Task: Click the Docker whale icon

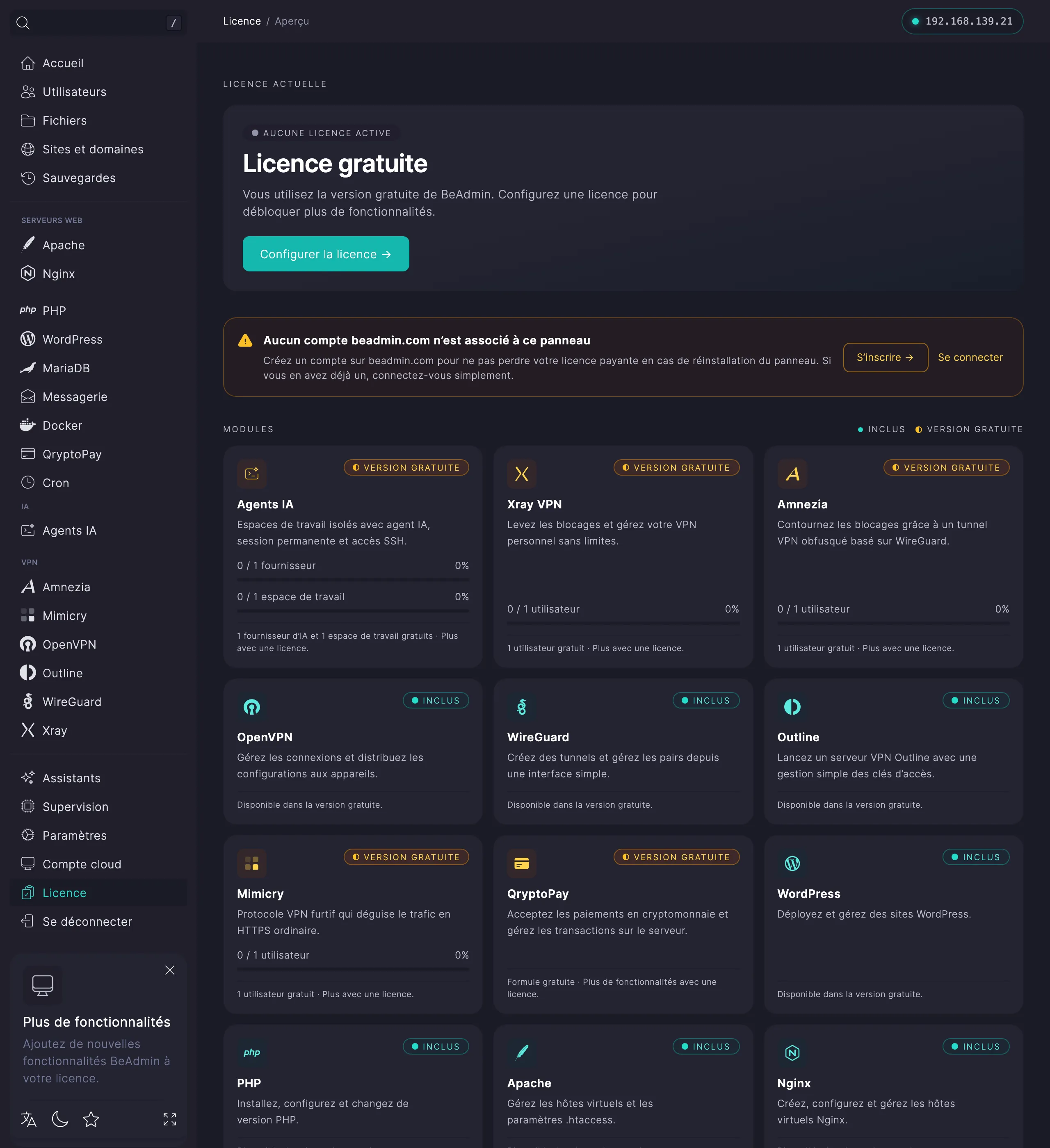Action: pyautogui.click(x=28, y=425)
